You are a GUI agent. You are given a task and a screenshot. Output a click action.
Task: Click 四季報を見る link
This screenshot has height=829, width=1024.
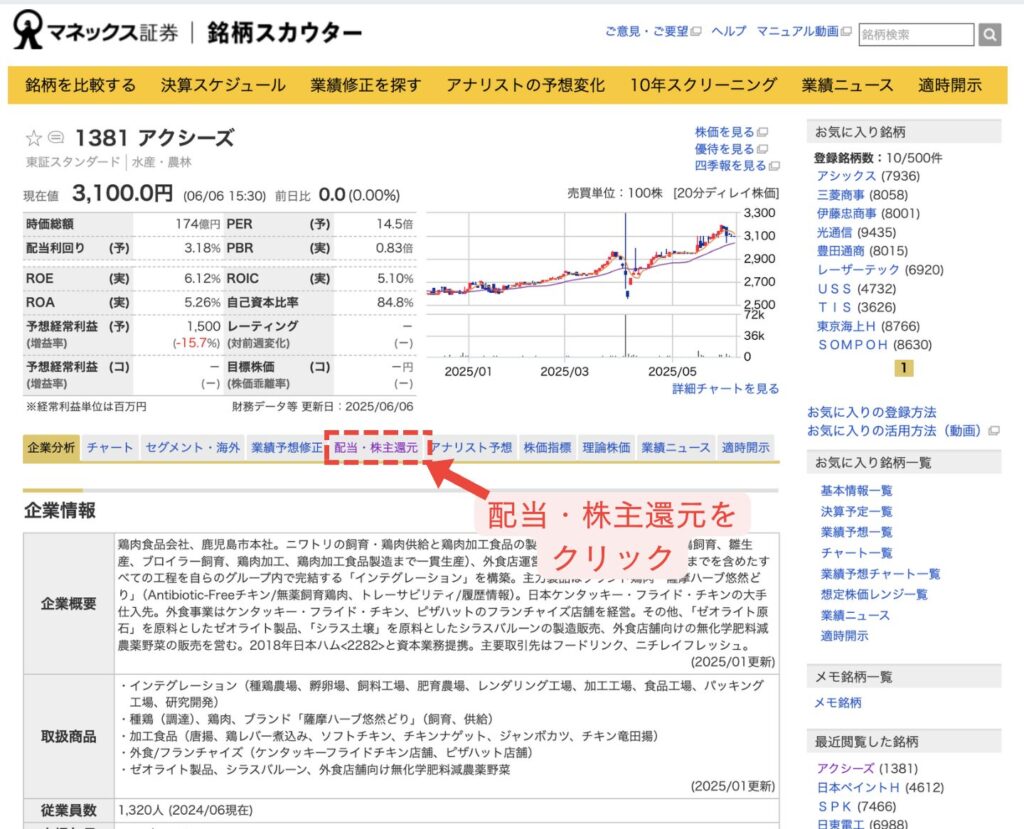pyautogui.click(x=730, y=166)
